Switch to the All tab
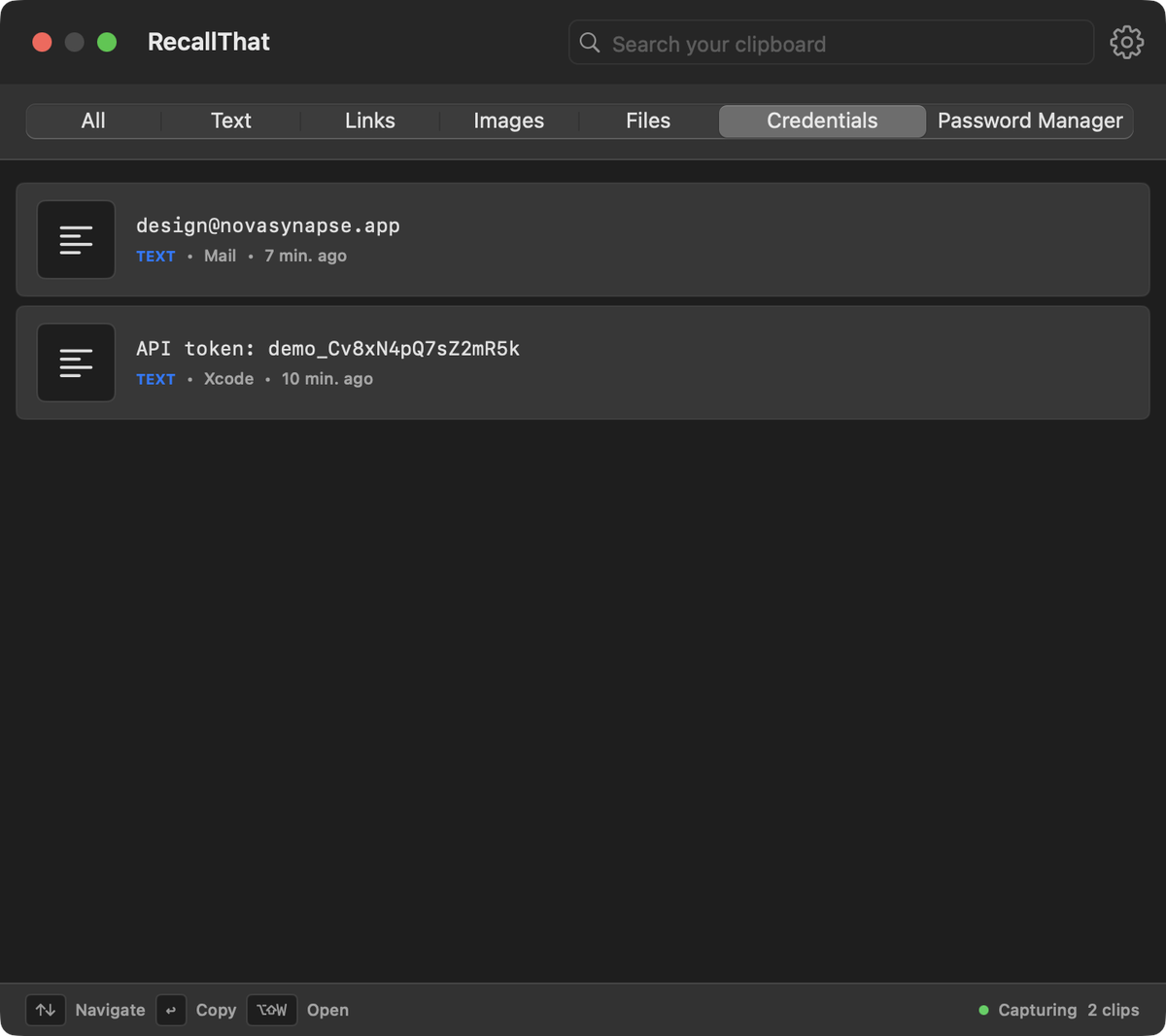The image size is (1166, 1036). click(93, 121)
